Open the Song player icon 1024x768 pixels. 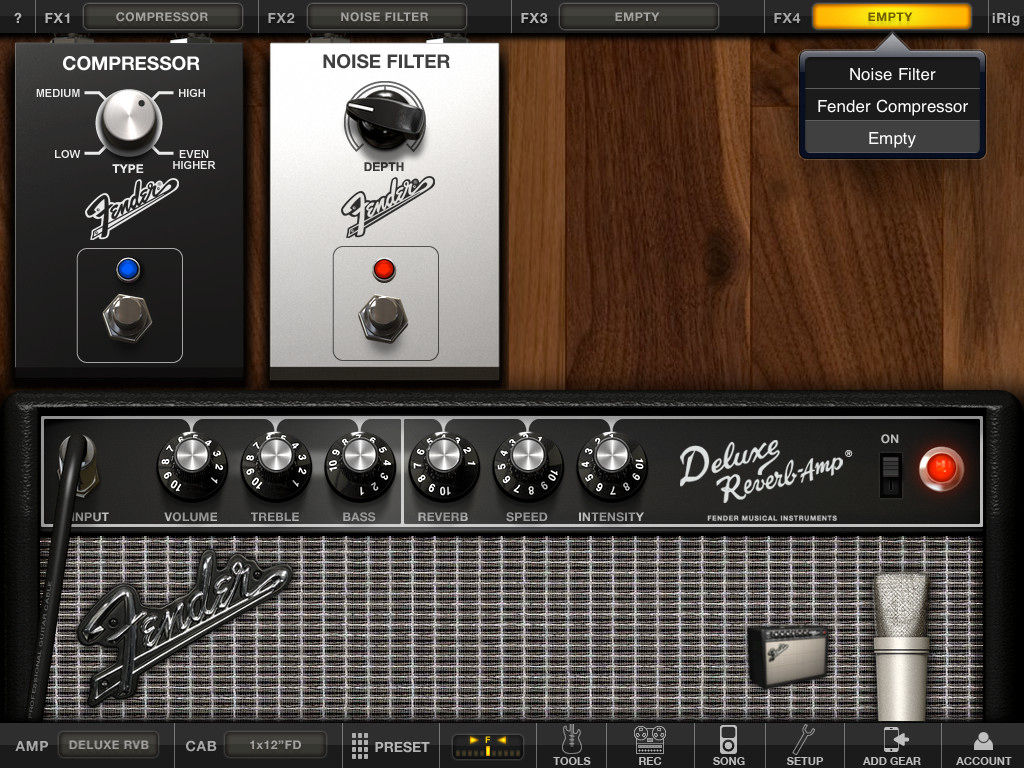[728, 745]
